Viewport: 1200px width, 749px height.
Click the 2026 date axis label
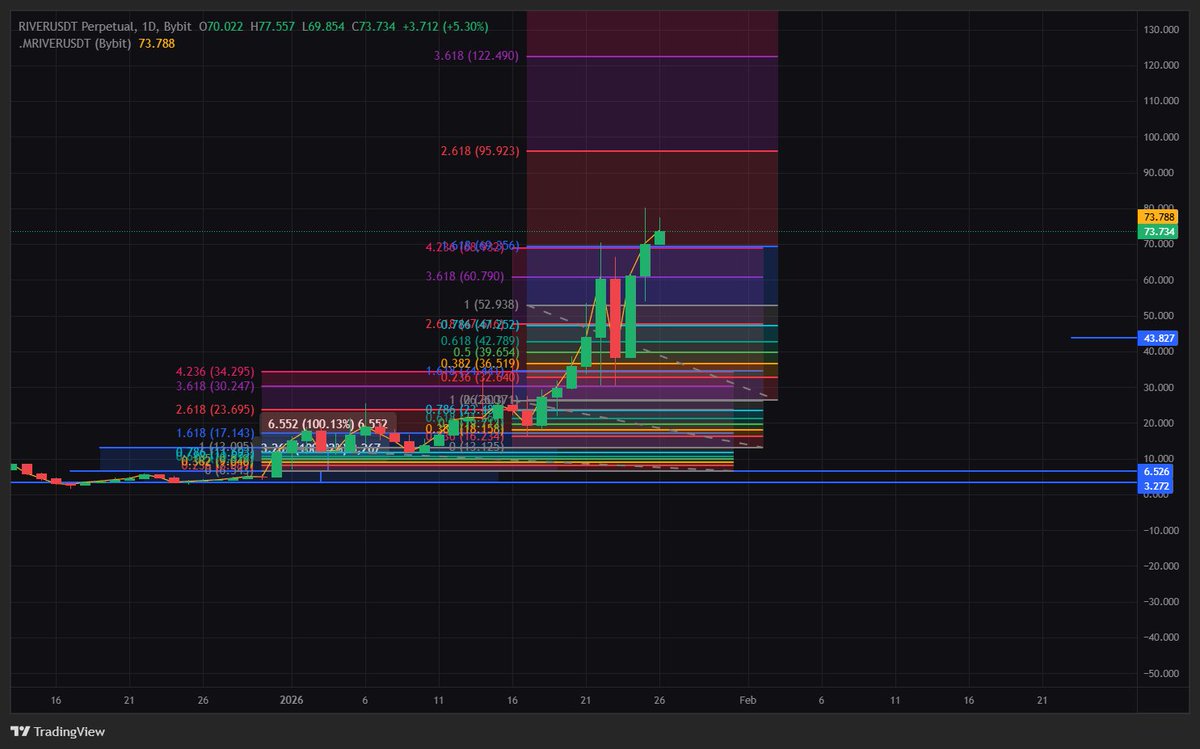(x=291, y=701)
